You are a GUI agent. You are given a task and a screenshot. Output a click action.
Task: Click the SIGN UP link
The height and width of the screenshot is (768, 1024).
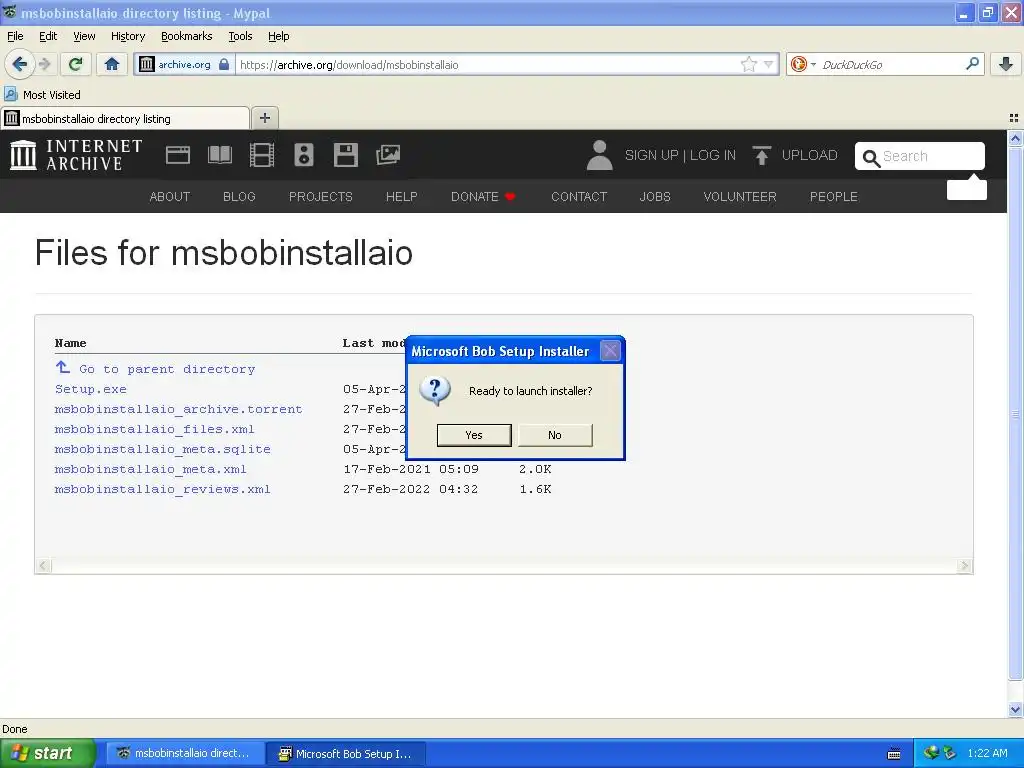click(x=651, y=155)
